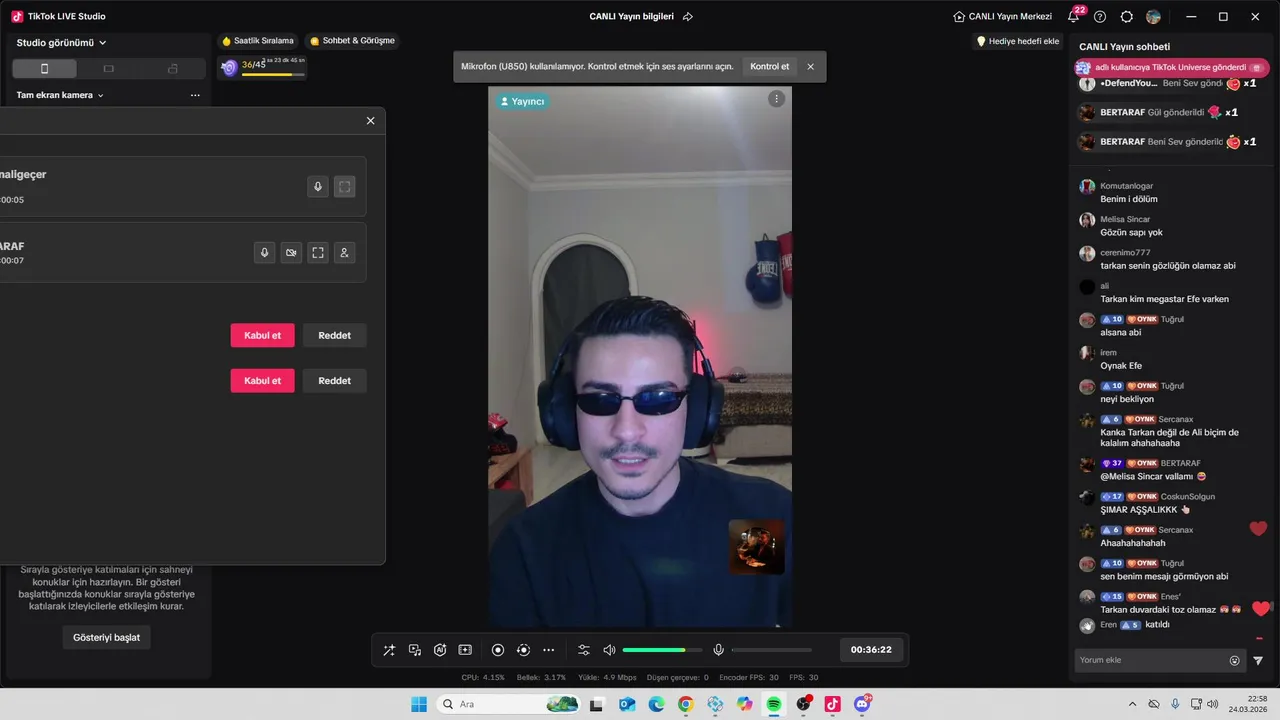Toggle fullscreen for guest BERTARAF
The image size is (1280, 720).
318,253
